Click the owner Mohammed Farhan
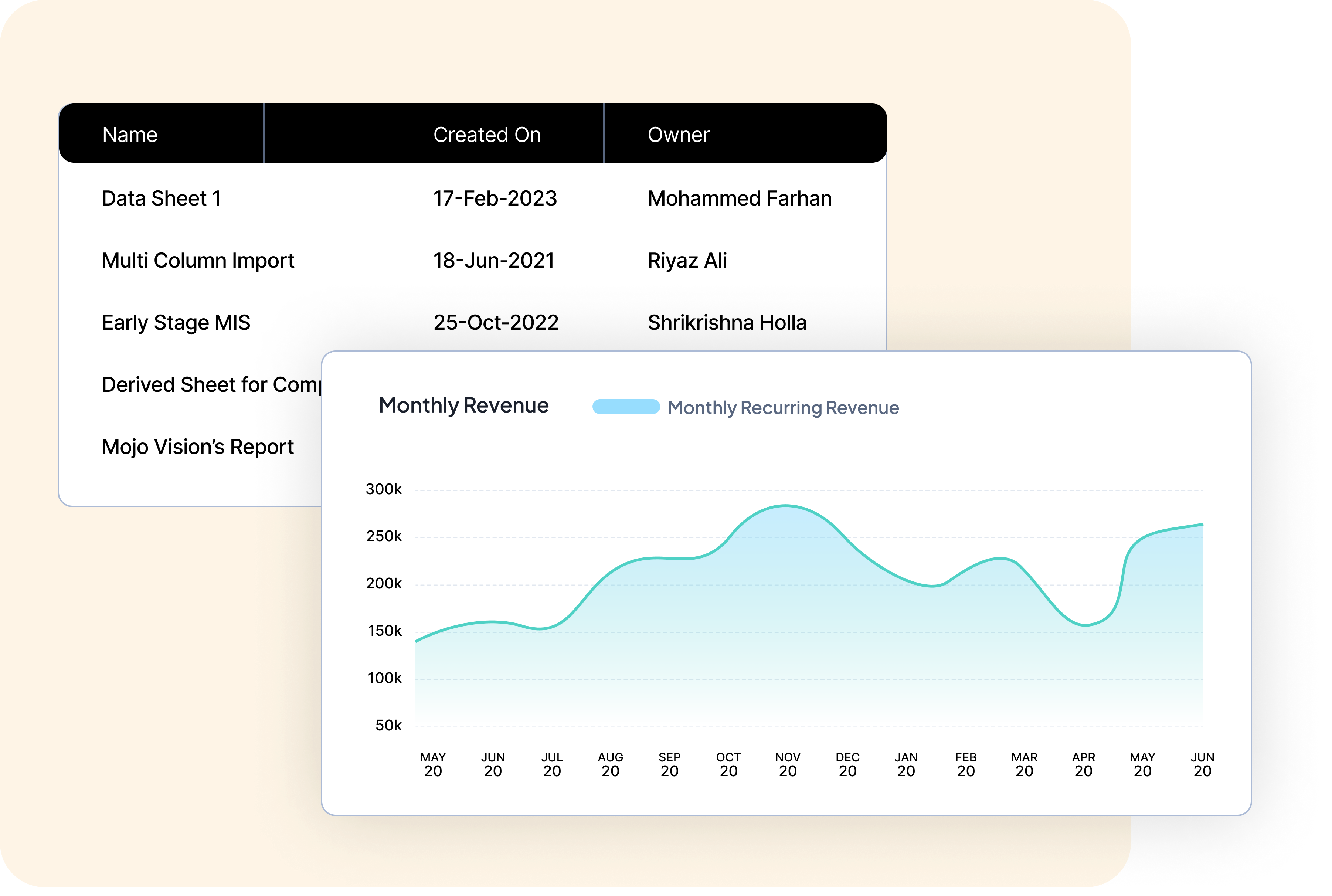 click(739, 198)
